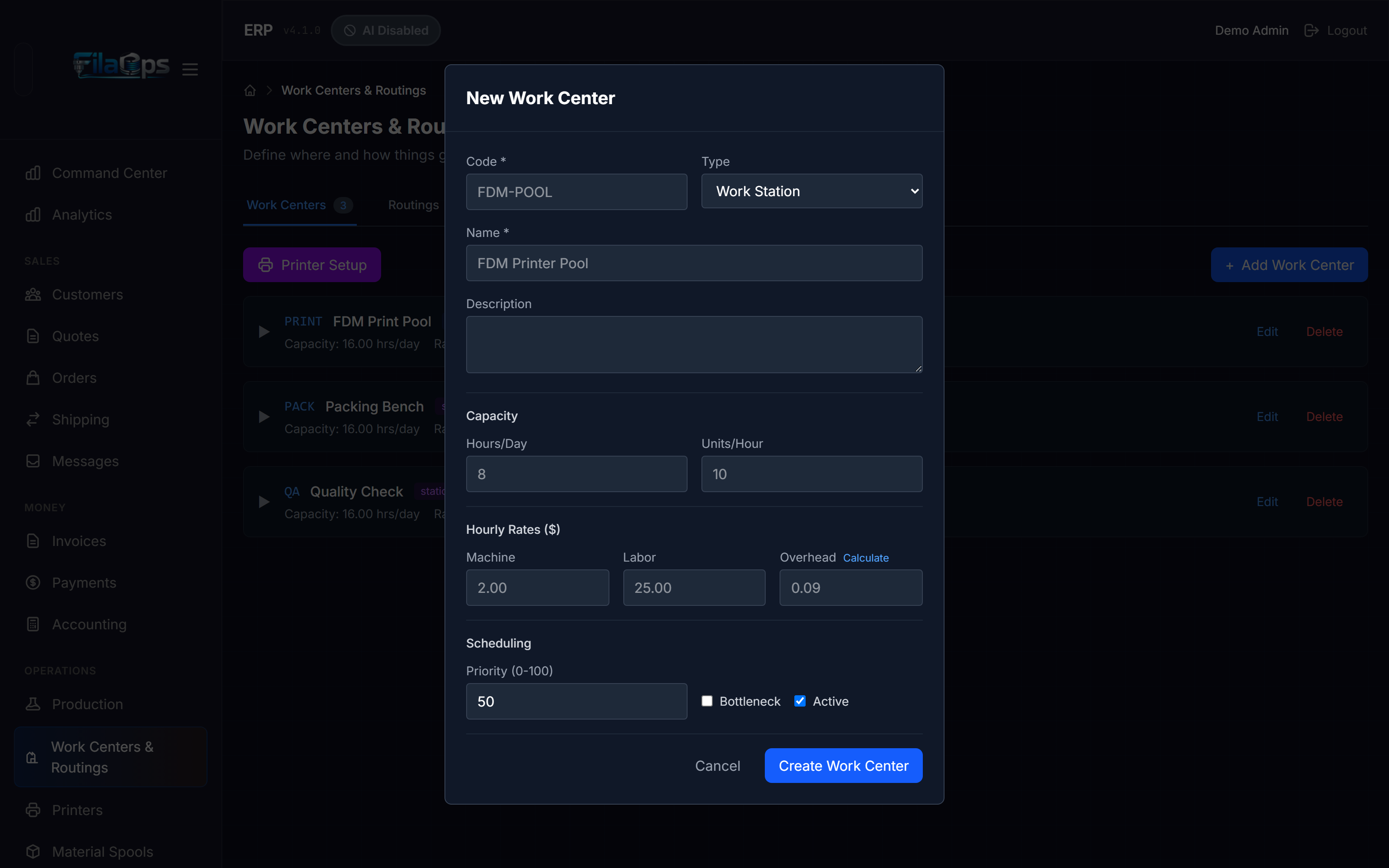The height and width of the screenshot is (868, 1389).
Task: Click the Work Centers & Routings building icon
Action: (32, 757)
